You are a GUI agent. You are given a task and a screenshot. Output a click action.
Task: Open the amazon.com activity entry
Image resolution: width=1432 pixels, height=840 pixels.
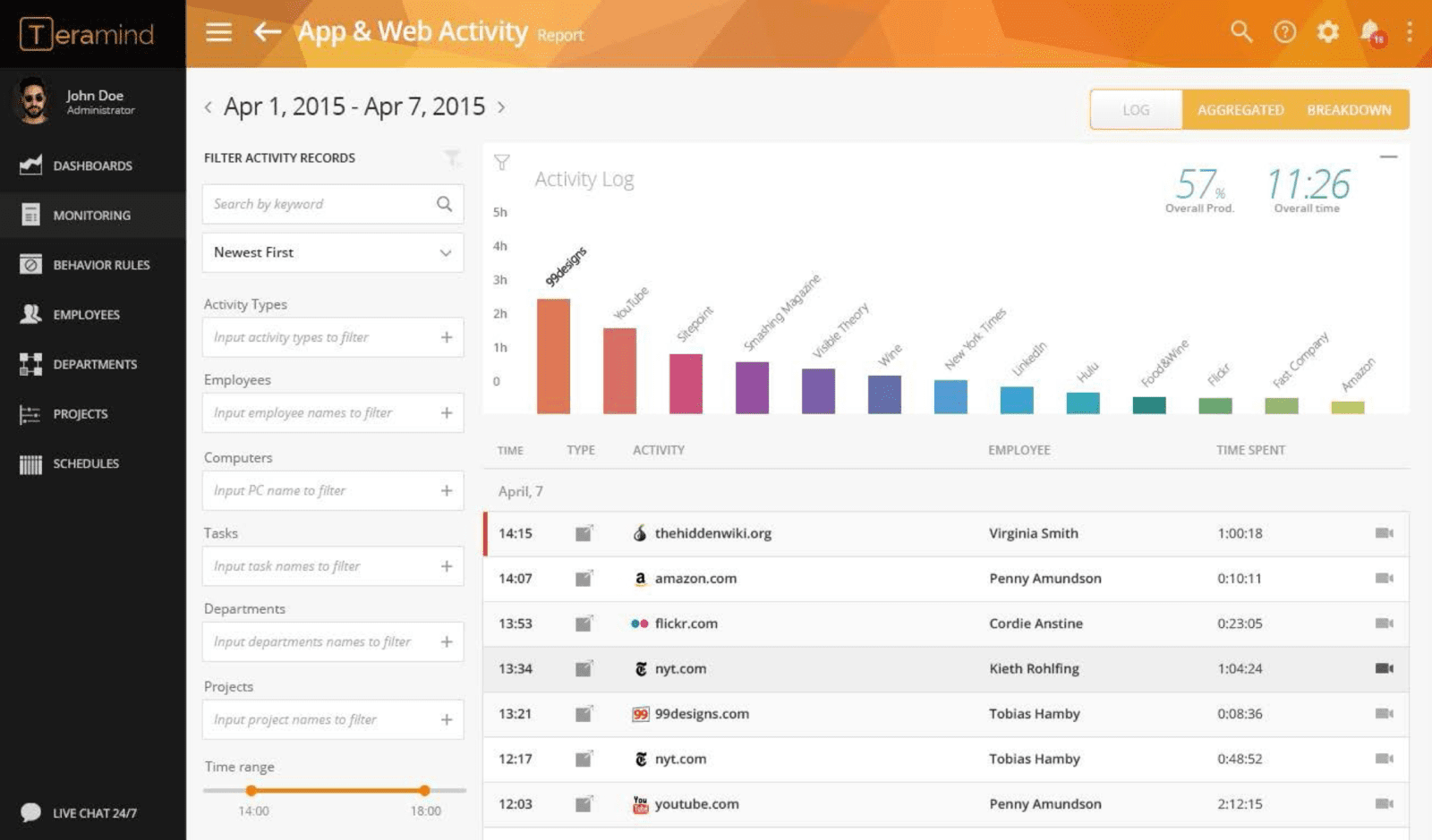tap(695, 578)
